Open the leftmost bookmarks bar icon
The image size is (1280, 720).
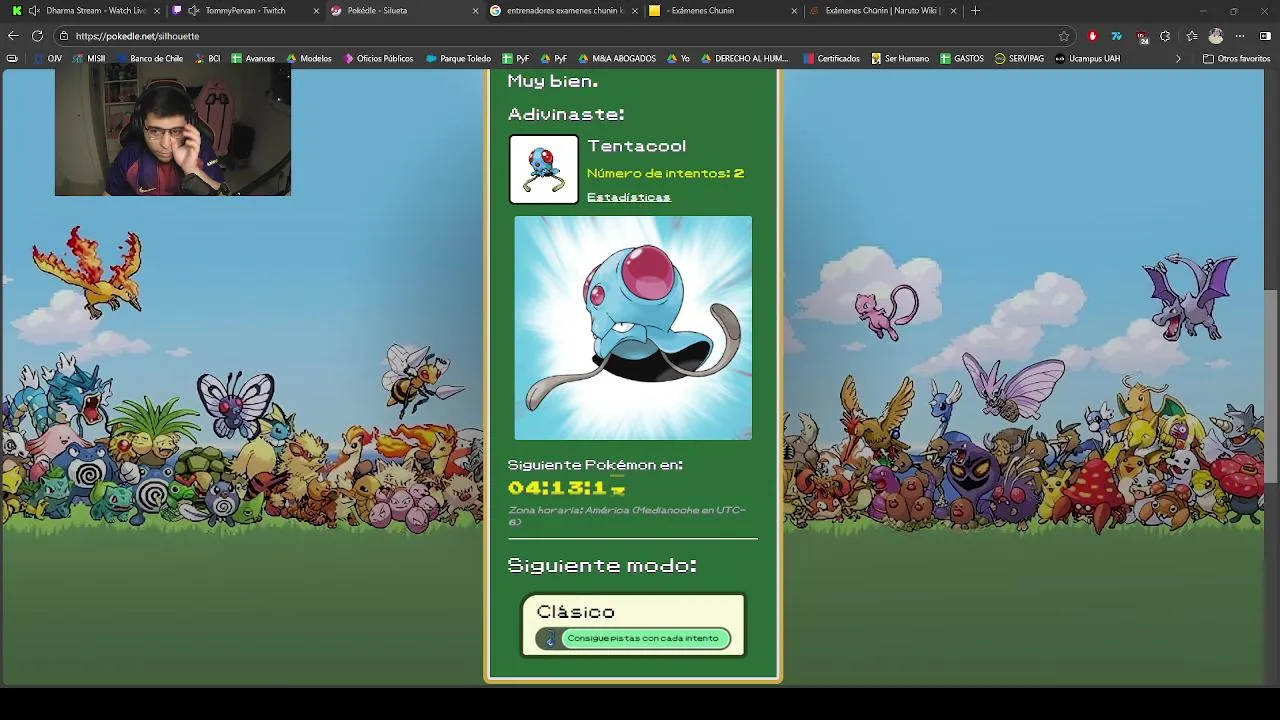click(12, 59)
